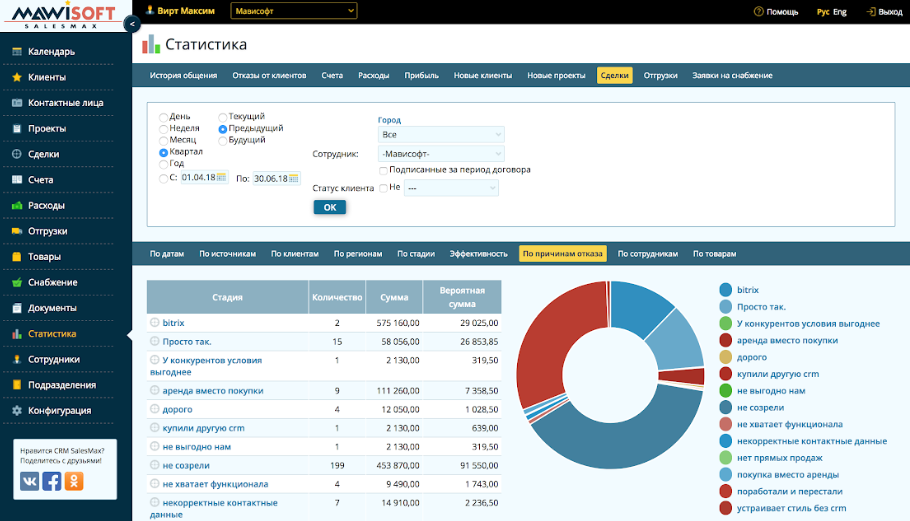910x521 pixels.
Task: Share via the Facebook icon
Action: tap(52, 481)
